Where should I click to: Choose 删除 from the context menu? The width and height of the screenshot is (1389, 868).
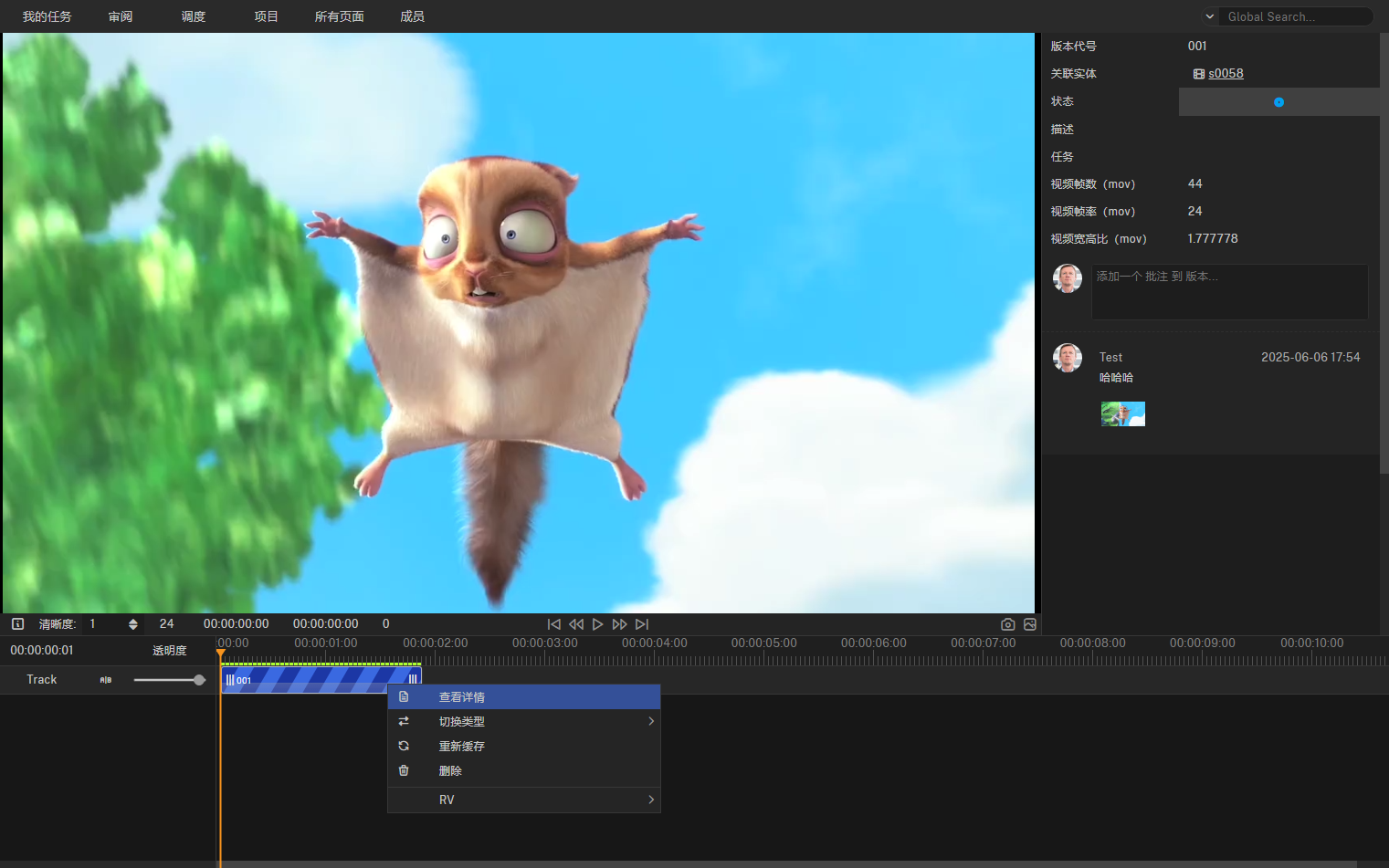[x=524, y=771]
